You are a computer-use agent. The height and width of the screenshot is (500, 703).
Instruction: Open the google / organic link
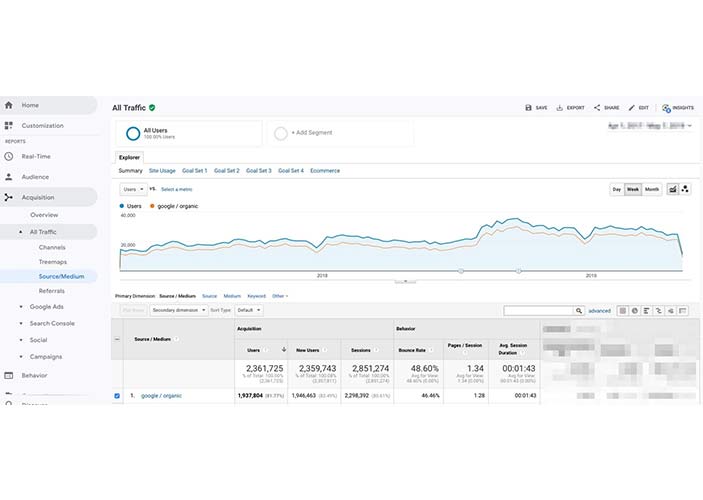(x=161, y=396)
